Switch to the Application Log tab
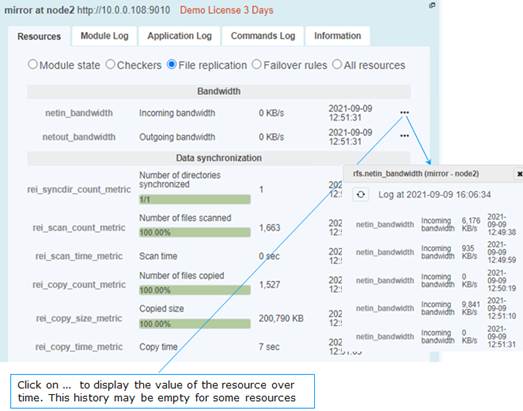The image size is (523, 411). pos(179,36)
